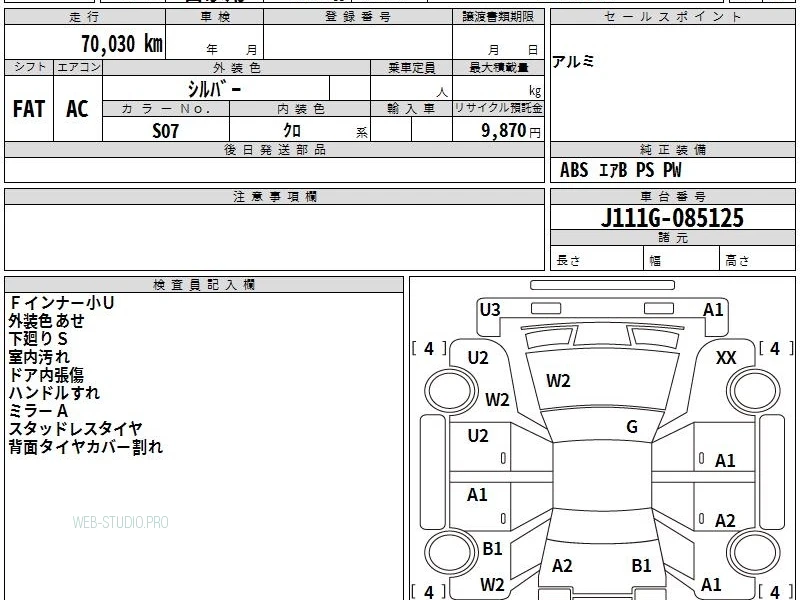Viewport: 800px width, 600px height.
Task: Click the リサイクル預託金 header cell
Action: point(498,109)
